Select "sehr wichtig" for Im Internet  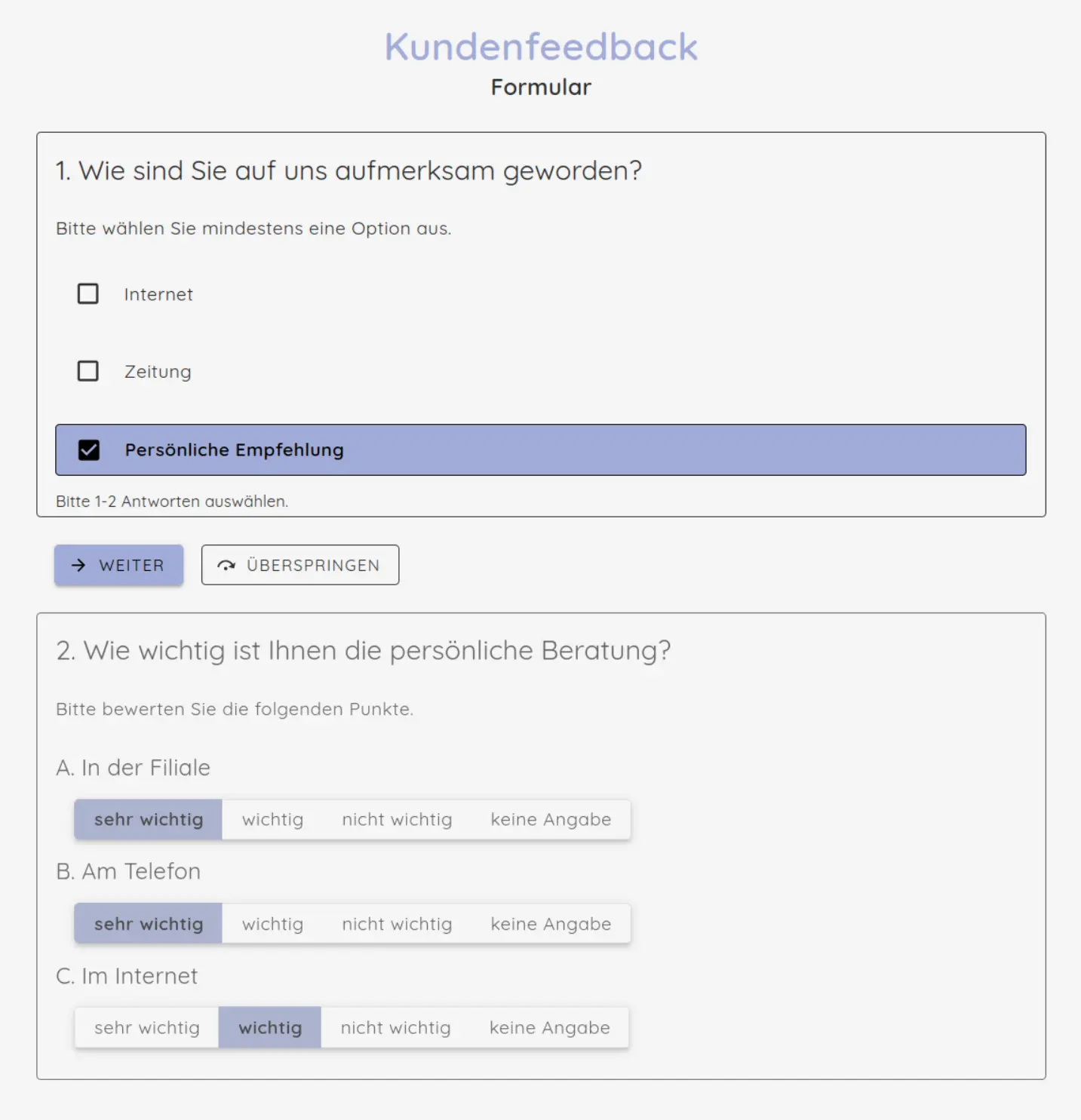pos(146,1027)
